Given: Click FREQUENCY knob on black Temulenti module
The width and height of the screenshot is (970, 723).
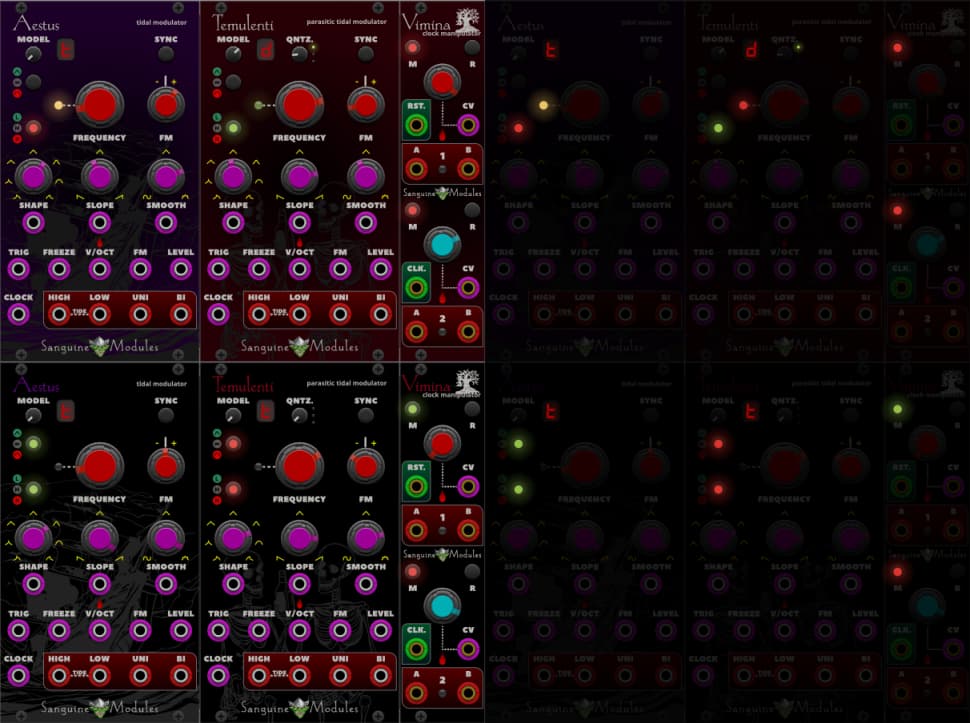Looking at the screenshot, I should point(299,466).
